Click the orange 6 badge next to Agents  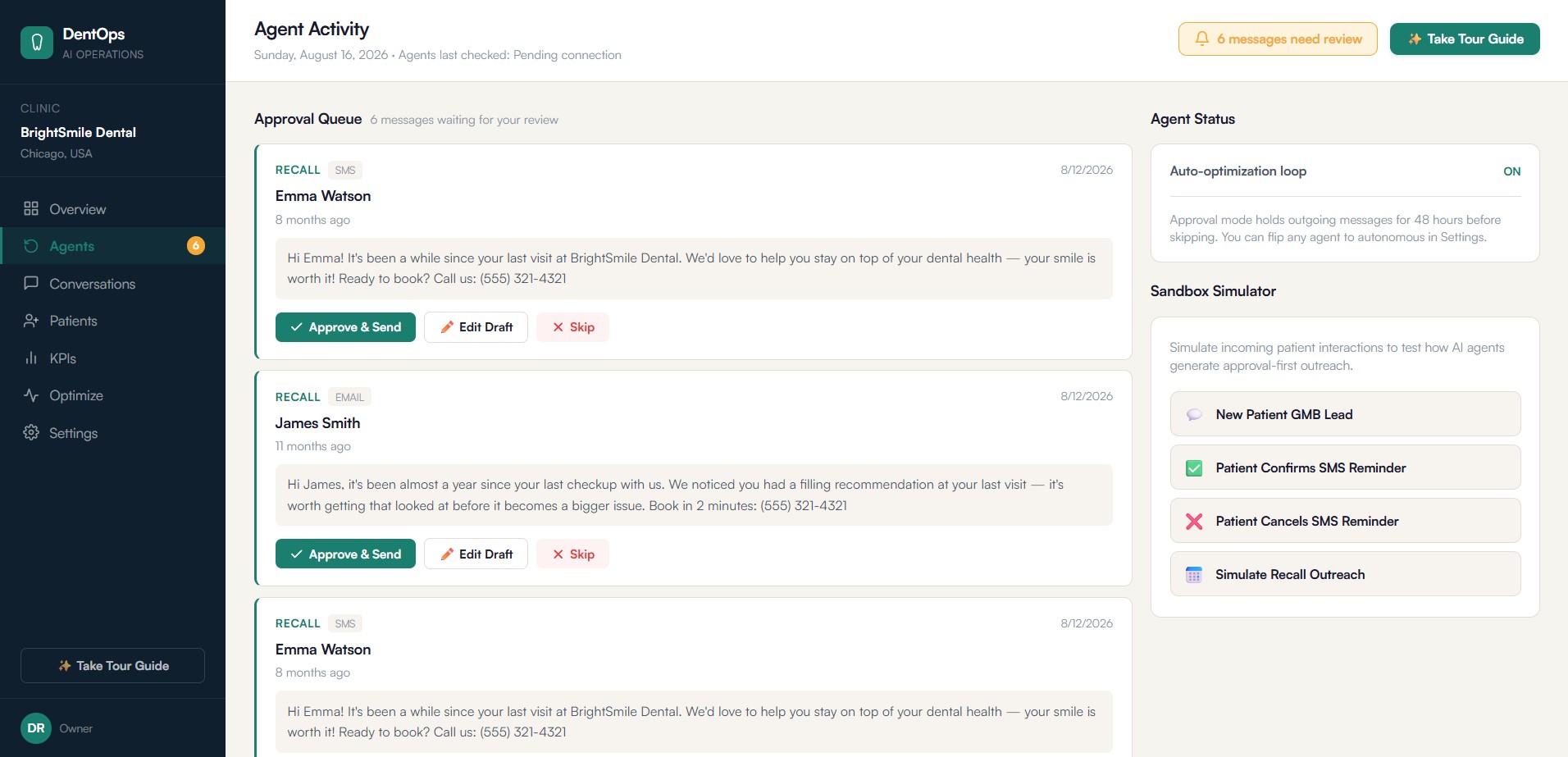pos(196,245)
